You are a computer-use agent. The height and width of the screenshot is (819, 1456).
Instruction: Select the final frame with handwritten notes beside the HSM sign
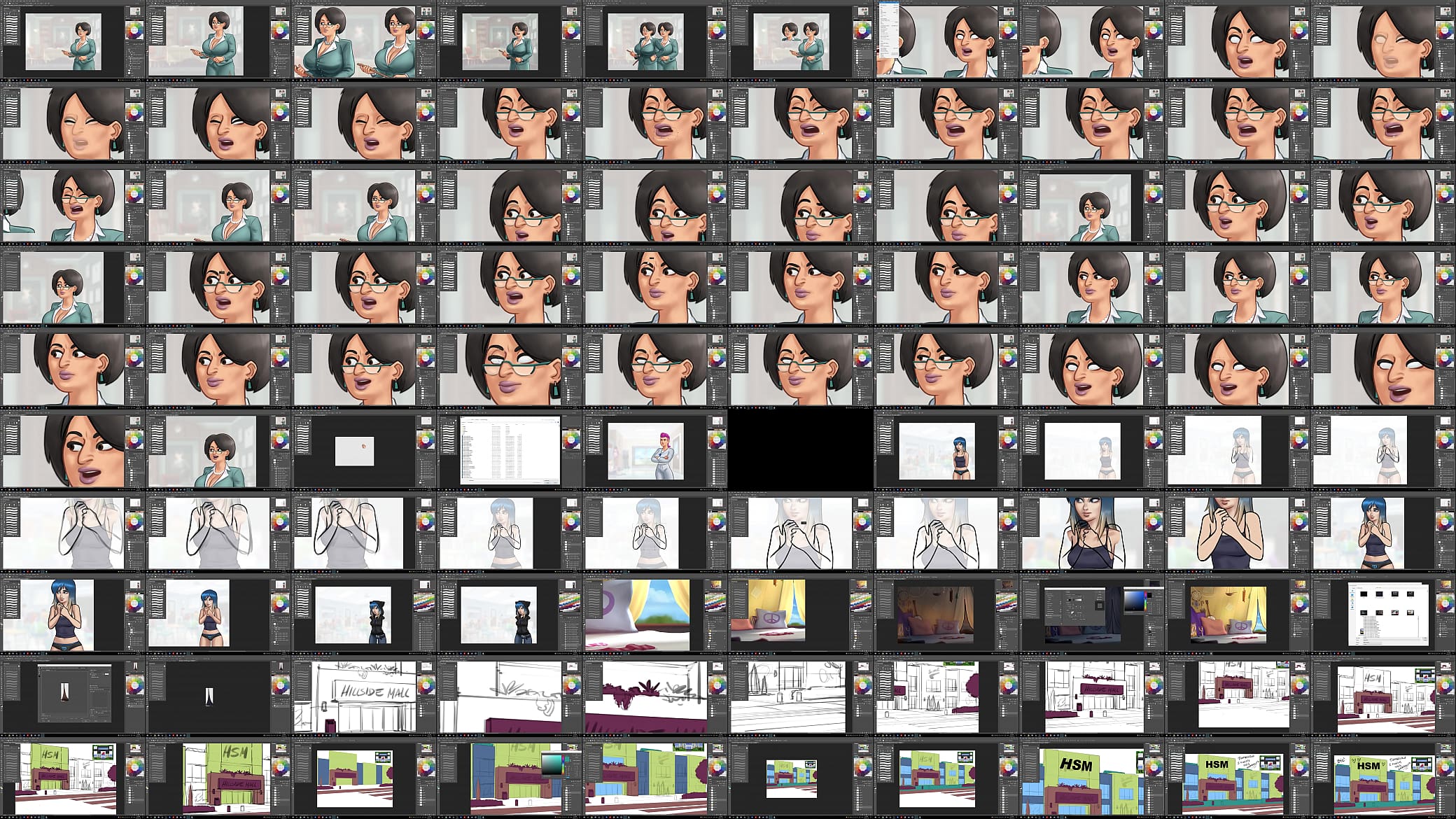click(1382, 777)
